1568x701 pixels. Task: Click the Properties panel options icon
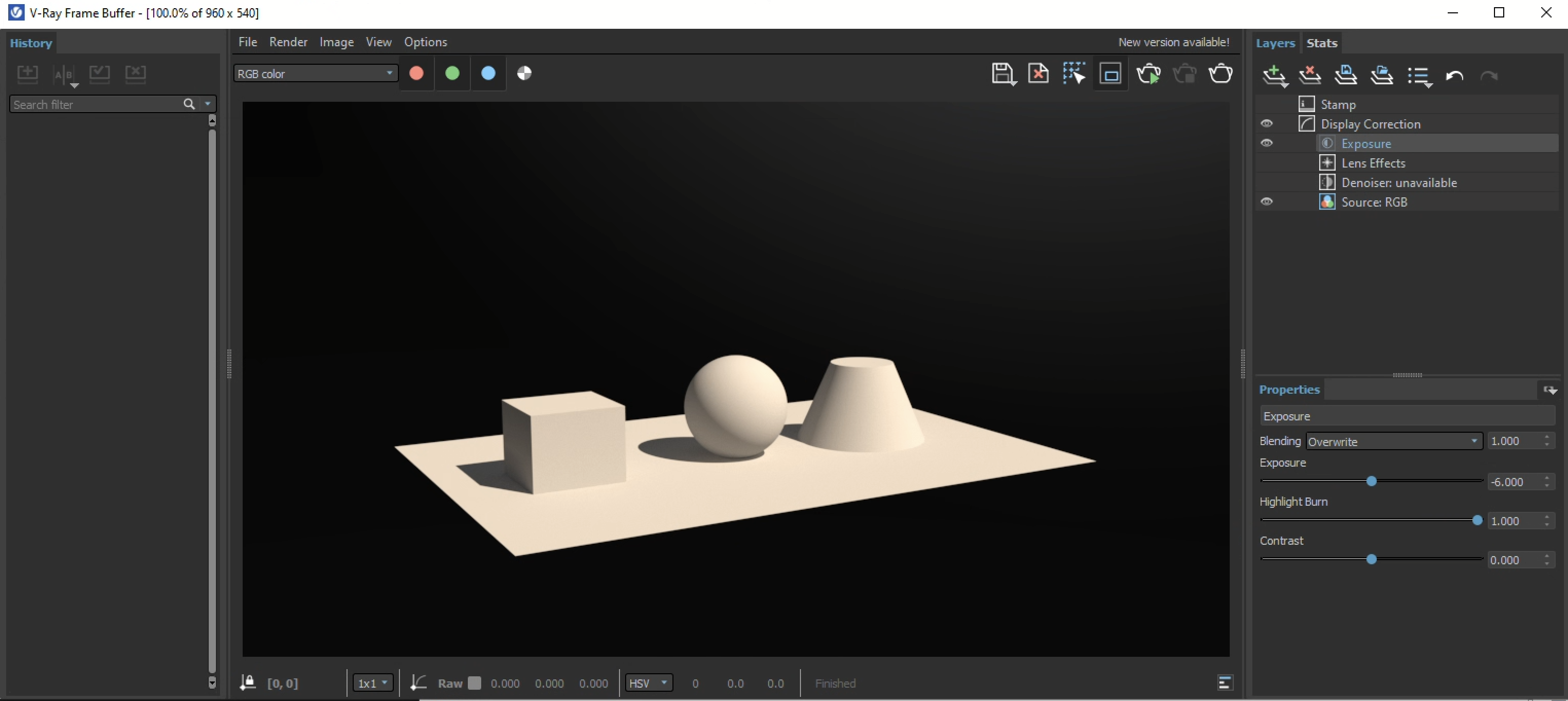tap(1549, 390)
